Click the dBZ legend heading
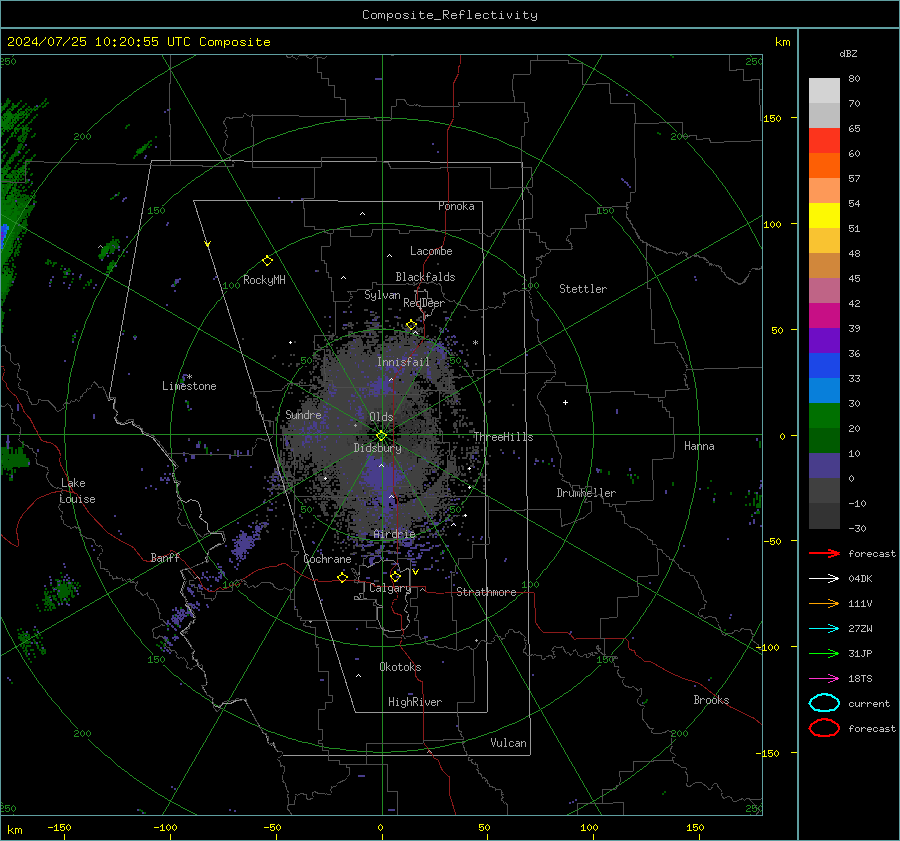The image size is (900, 841). (848, 53)
